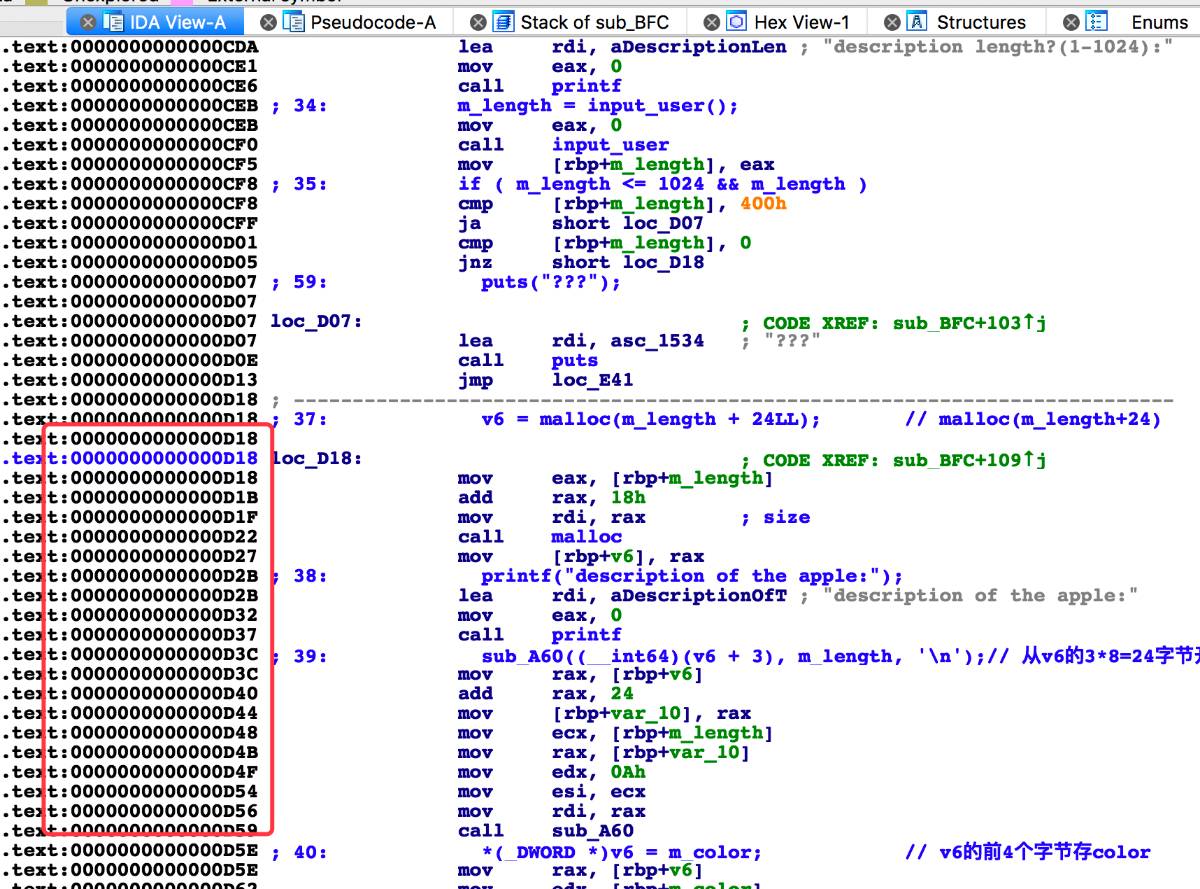Select loc_D07 operand in ja instruction

663,223
